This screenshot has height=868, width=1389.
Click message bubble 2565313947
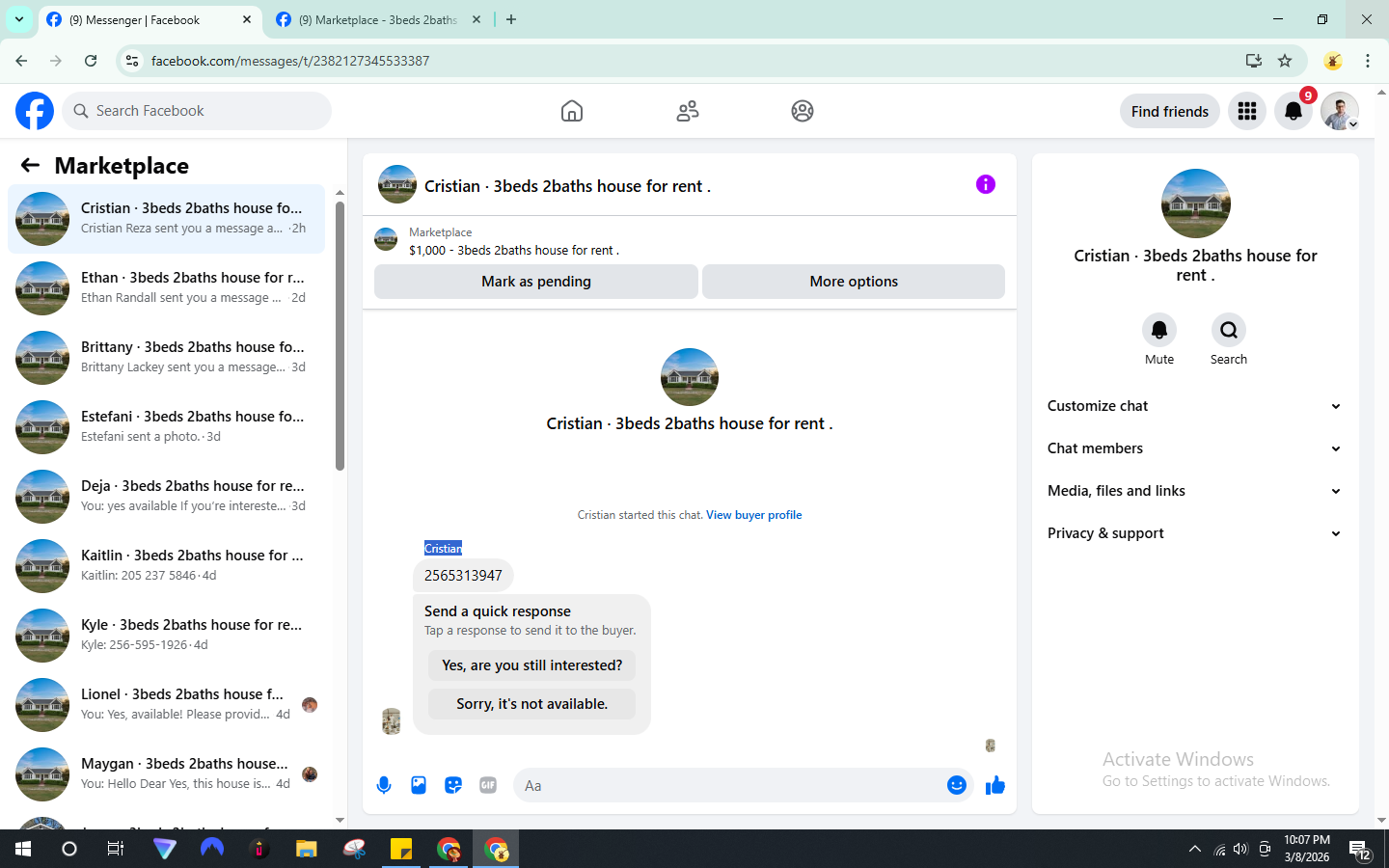click(x=463, y=576)
